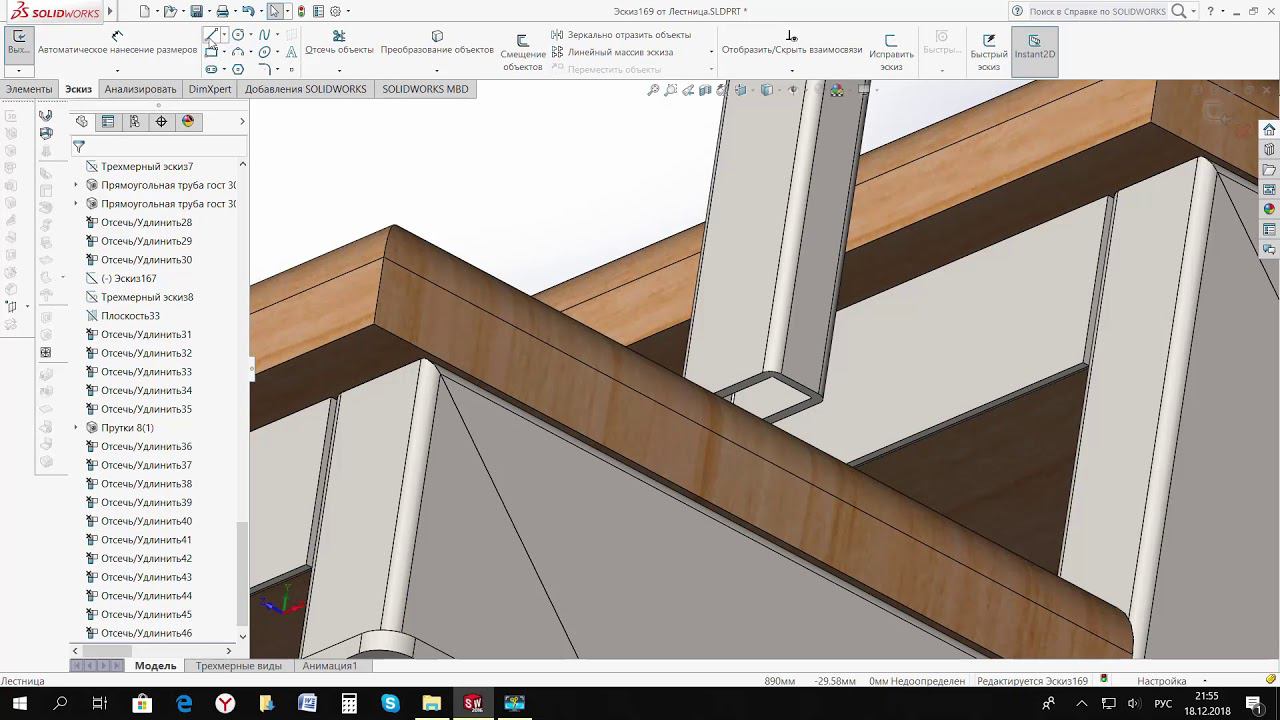The height and width of the screenshot is (720, 1280).
Task: Save the document with the floppy icon
Action: 197,11
